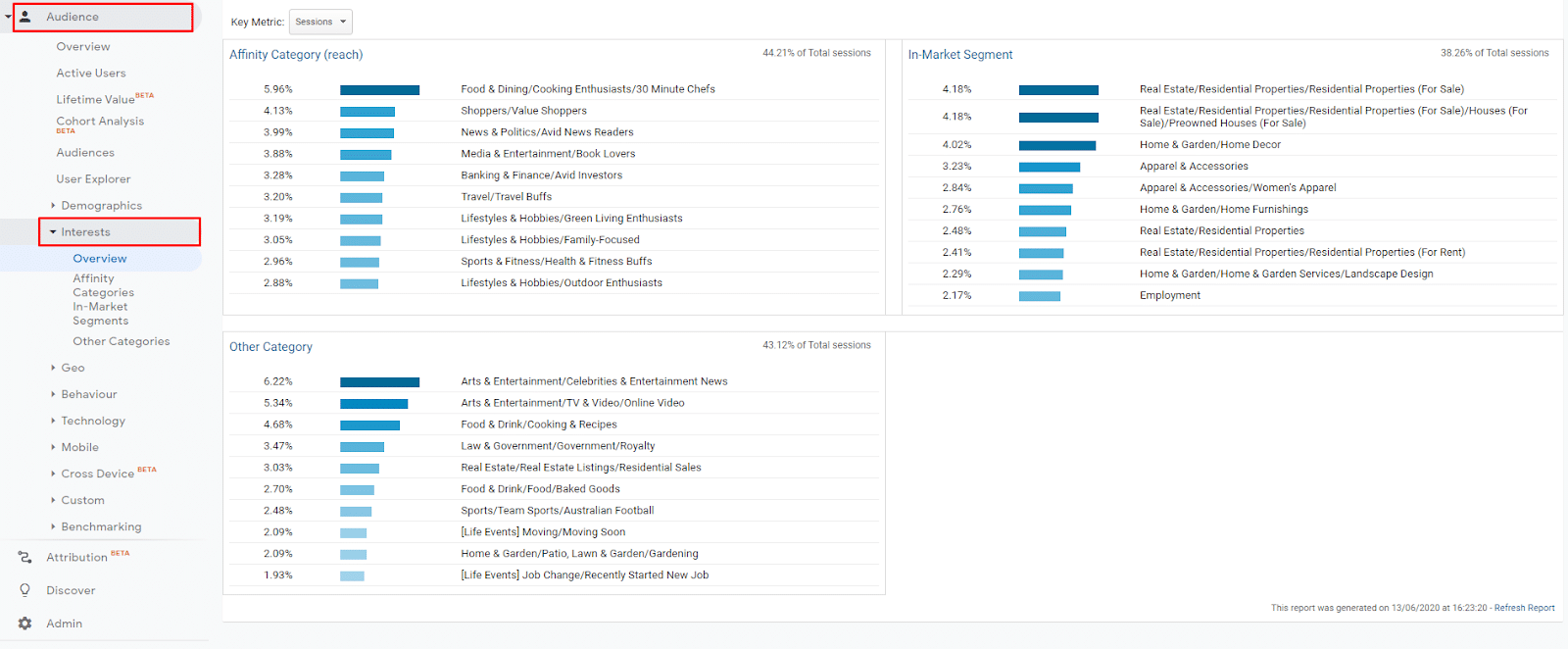Viewport: 1568px width, 649px height.
Task: Open In-Market Segment heading link
Action: tap(959, 55)
